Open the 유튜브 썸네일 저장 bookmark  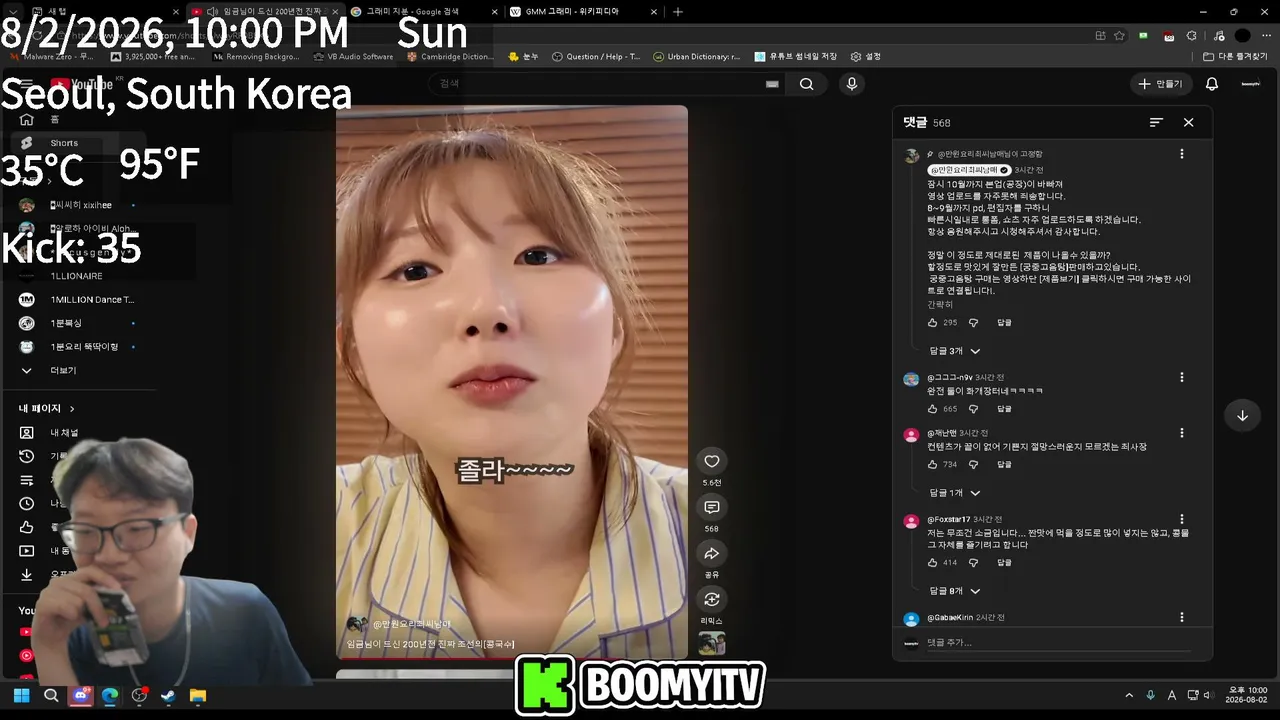click(796, 57)
